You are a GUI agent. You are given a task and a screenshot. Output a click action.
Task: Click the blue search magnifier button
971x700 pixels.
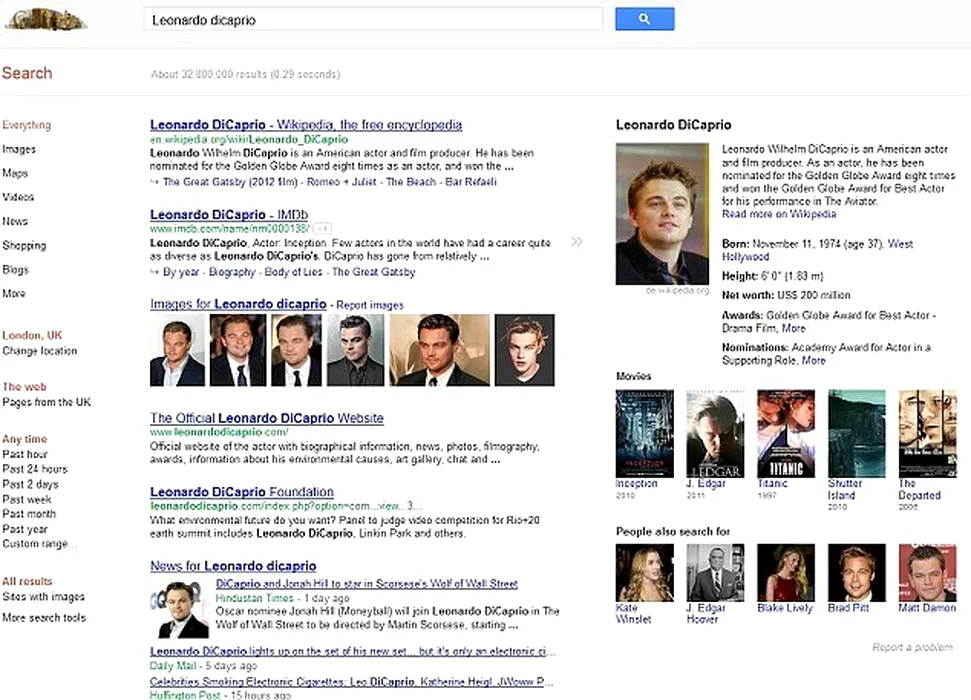(644, 19)
